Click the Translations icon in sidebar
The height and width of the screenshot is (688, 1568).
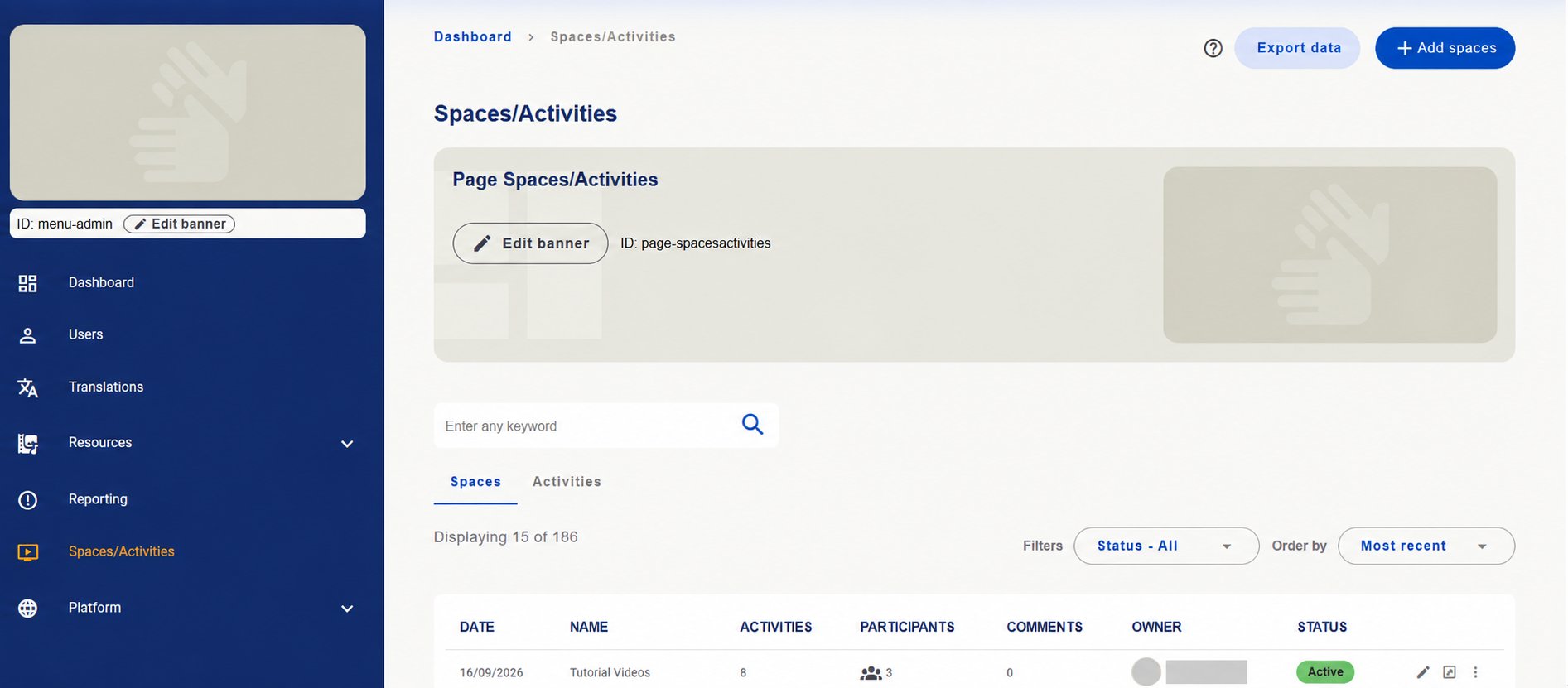[27, 387]
